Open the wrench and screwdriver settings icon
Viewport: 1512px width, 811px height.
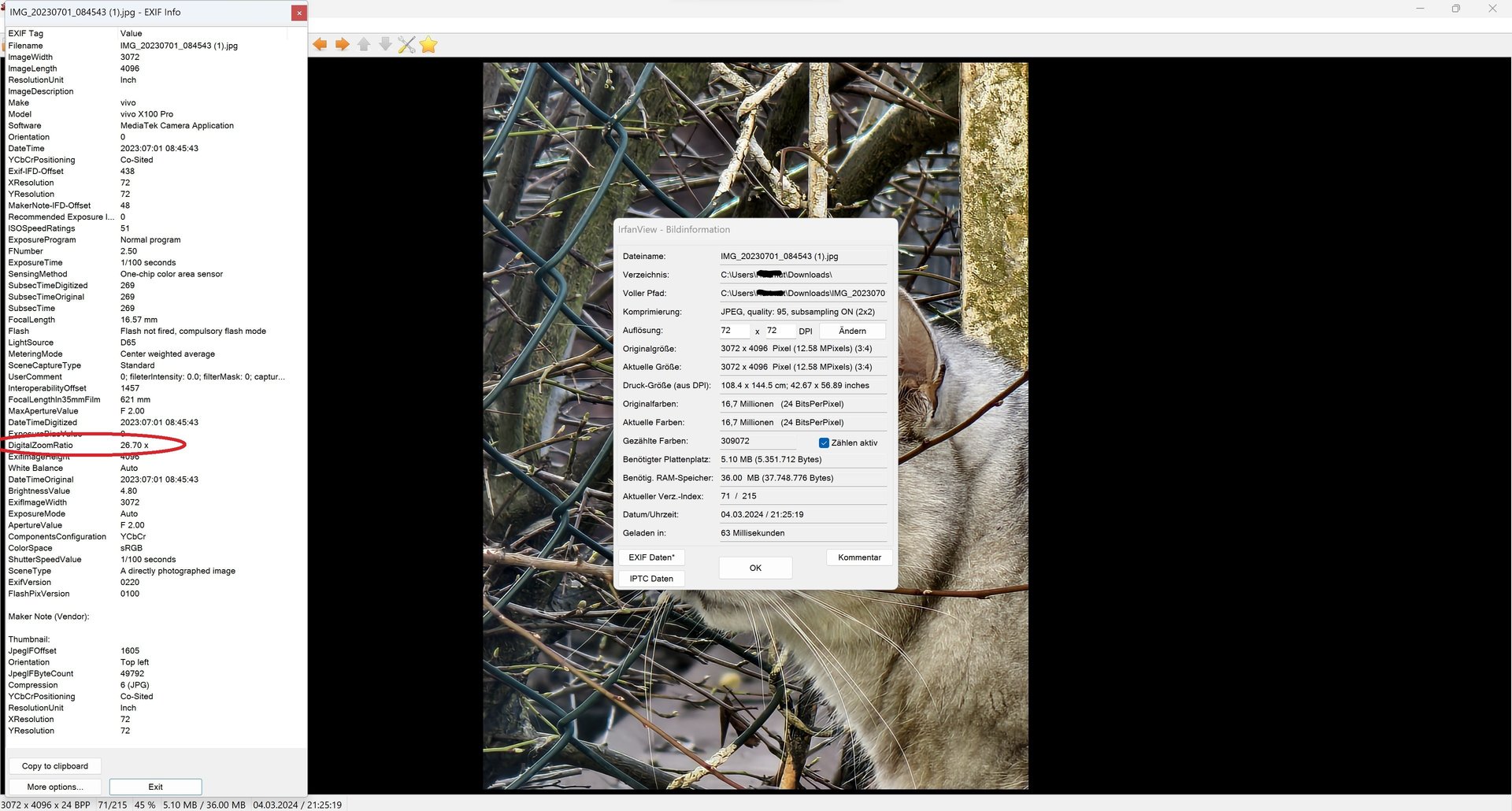pos(406,45)
